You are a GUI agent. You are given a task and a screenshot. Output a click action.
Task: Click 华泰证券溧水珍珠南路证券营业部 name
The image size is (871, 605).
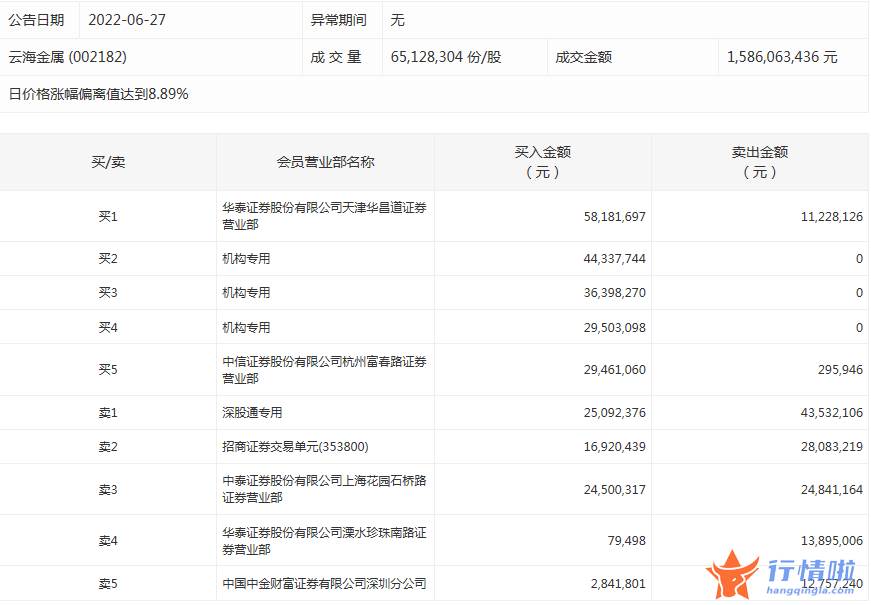point(324,541)
